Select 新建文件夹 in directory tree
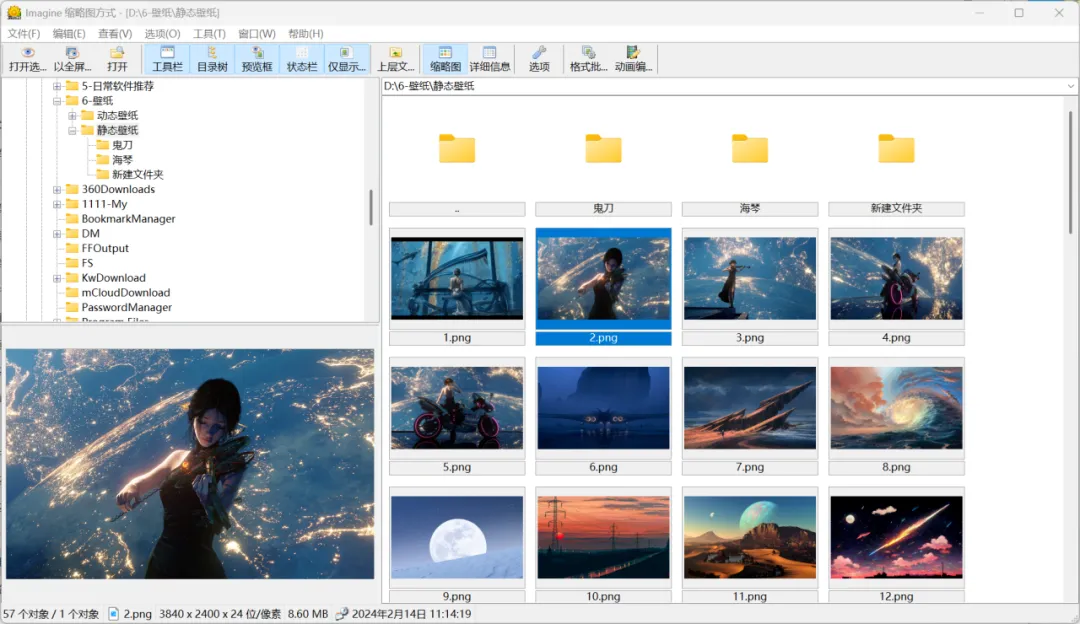 click(137, 174)
